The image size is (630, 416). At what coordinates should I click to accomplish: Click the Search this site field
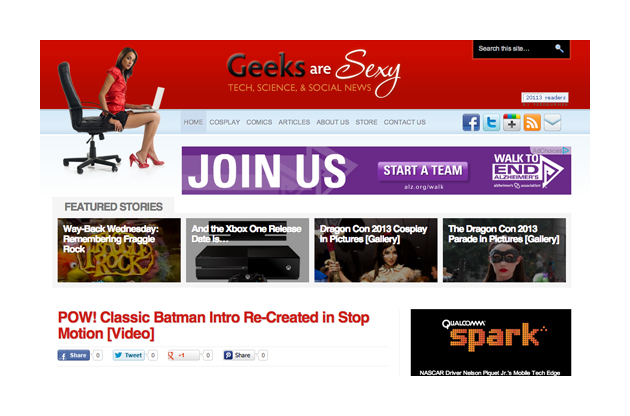pyautogui.click(x=514, y=49)
